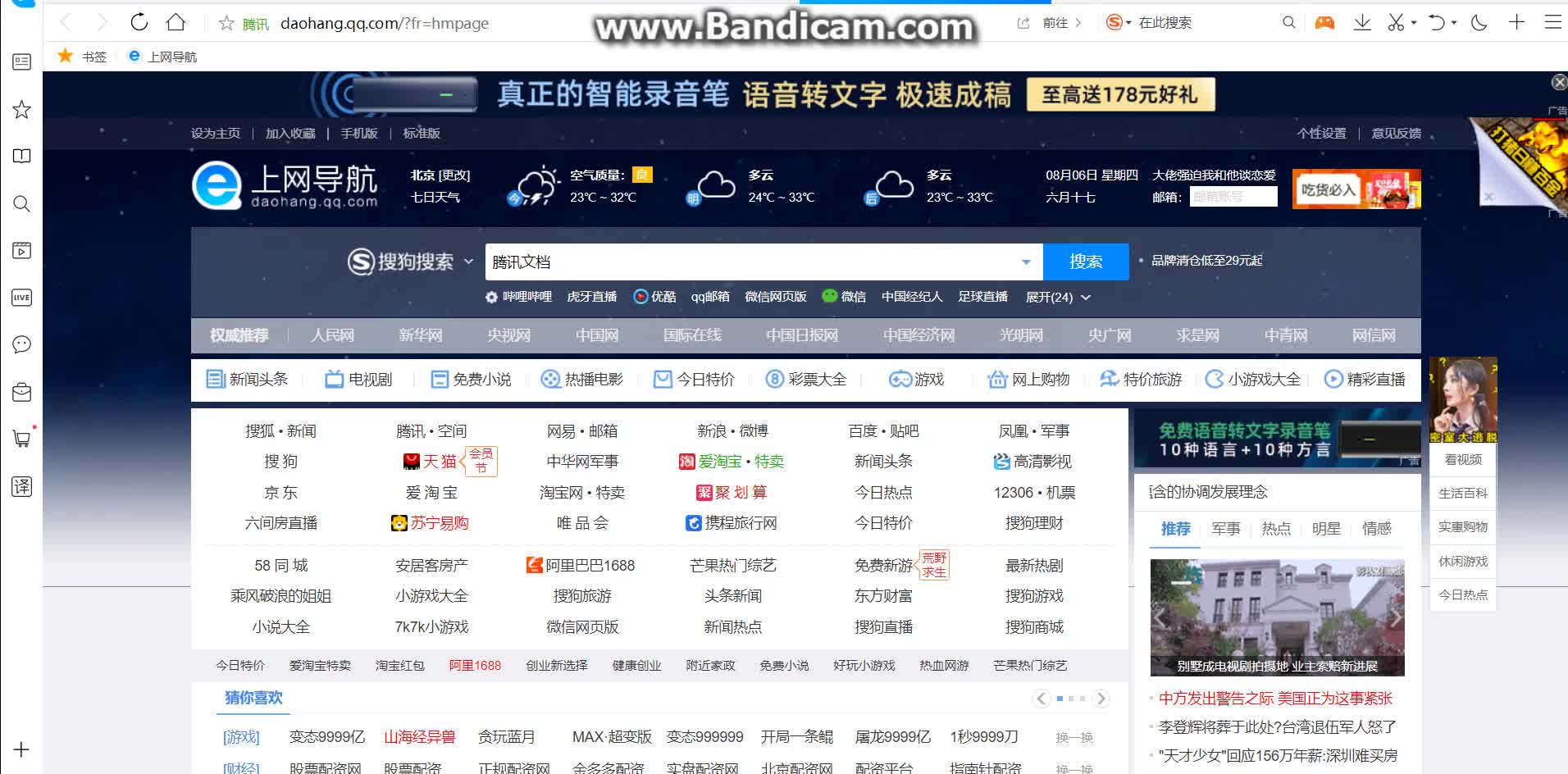Open sidebar search magnifier icon

[22, 203]
